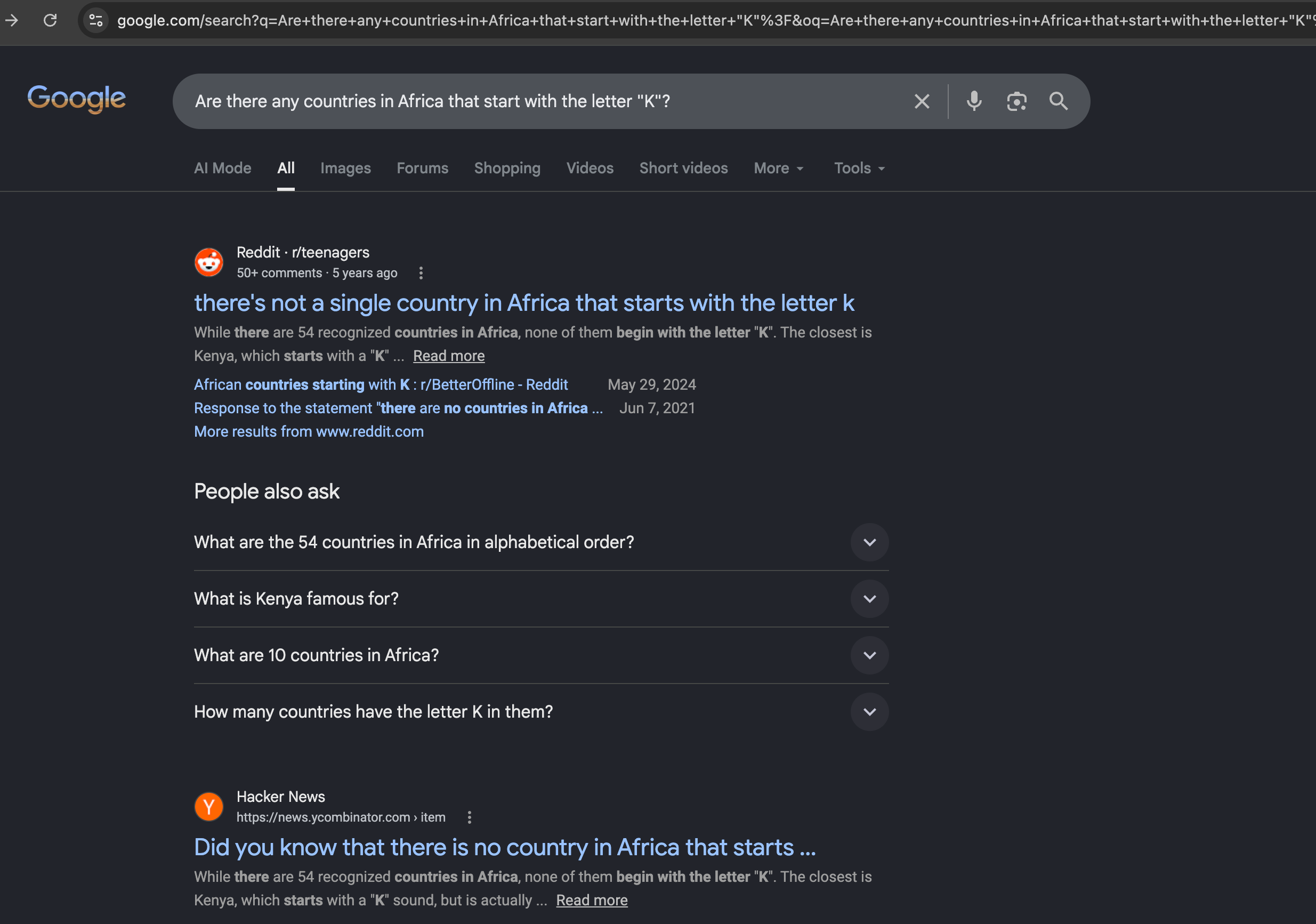Expand 'What is Kenya famous for?' question
The image size is (1316, 924).
[x=541, y=598]
